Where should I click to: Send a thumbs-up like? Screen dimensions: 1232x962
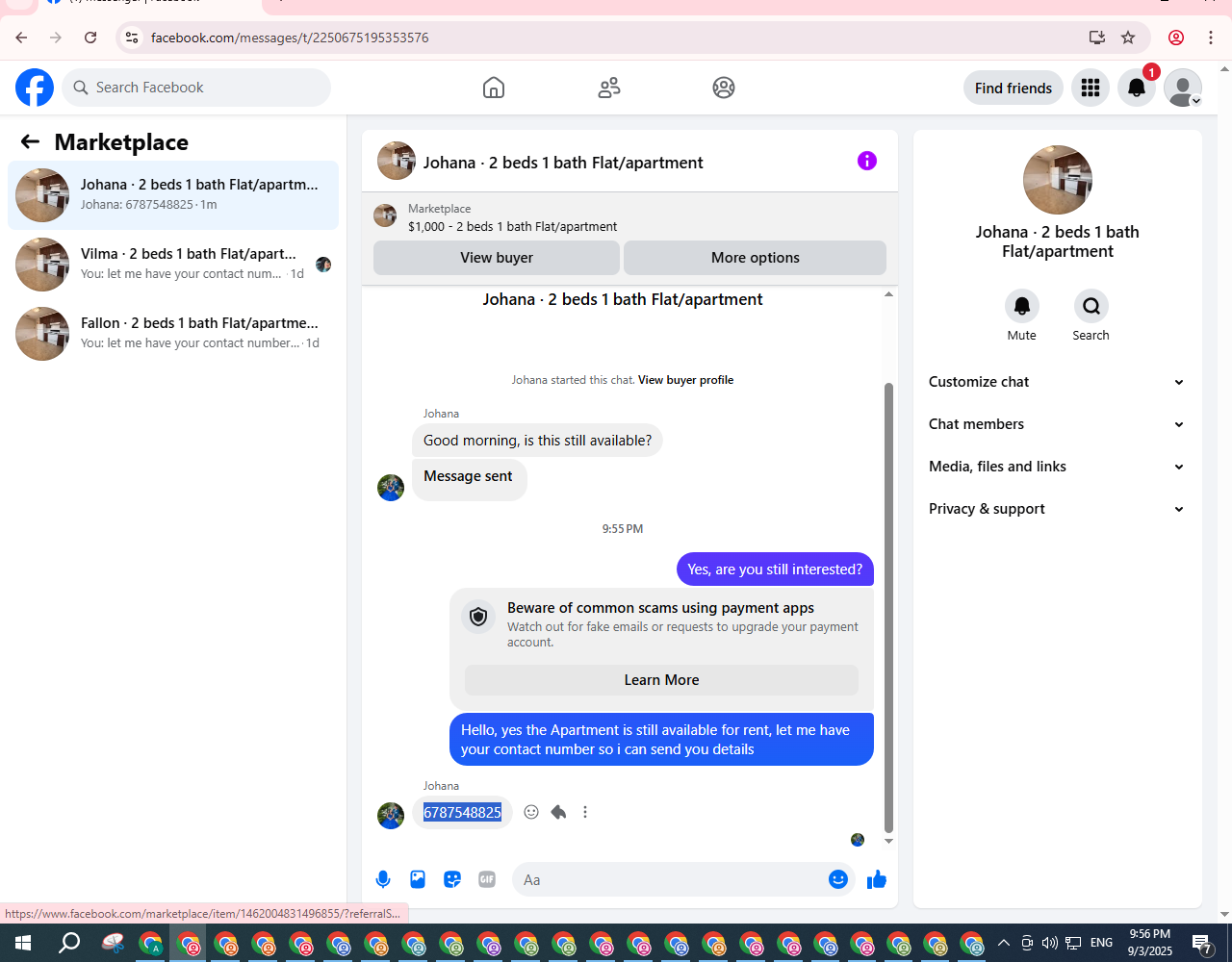877,879
